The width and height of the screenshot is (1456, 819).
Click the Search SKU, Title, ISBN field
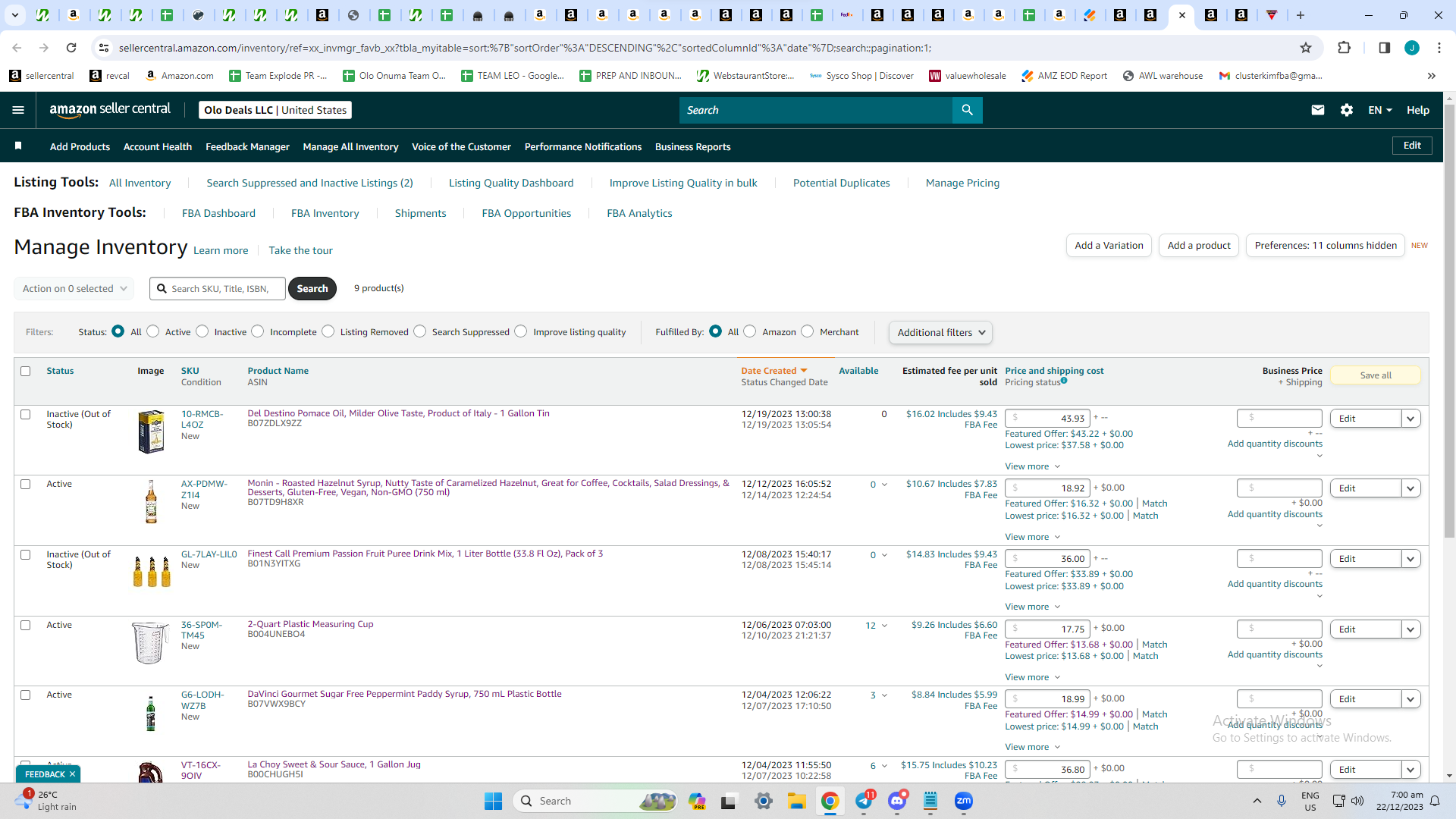click(x=218, y=288)
